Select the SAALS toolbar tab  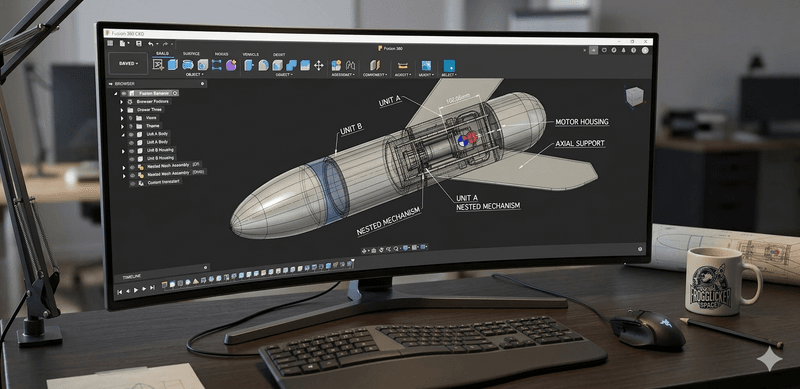pyautogui.click(x=162, y=53)
